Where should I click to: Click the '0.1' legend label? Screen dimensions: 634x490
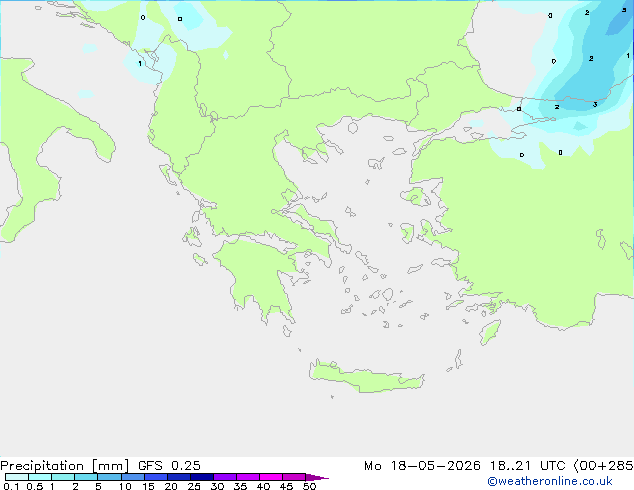pos(11,486)
